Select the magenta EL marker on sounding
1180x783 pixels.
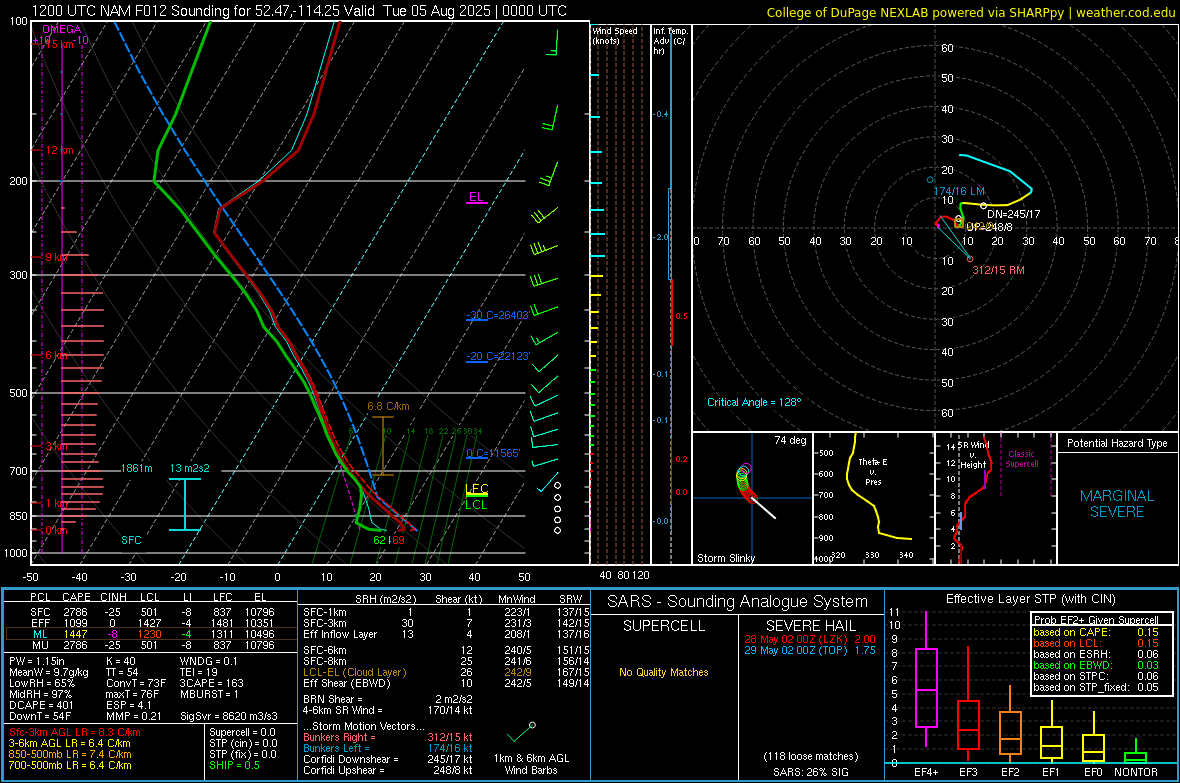476,198
